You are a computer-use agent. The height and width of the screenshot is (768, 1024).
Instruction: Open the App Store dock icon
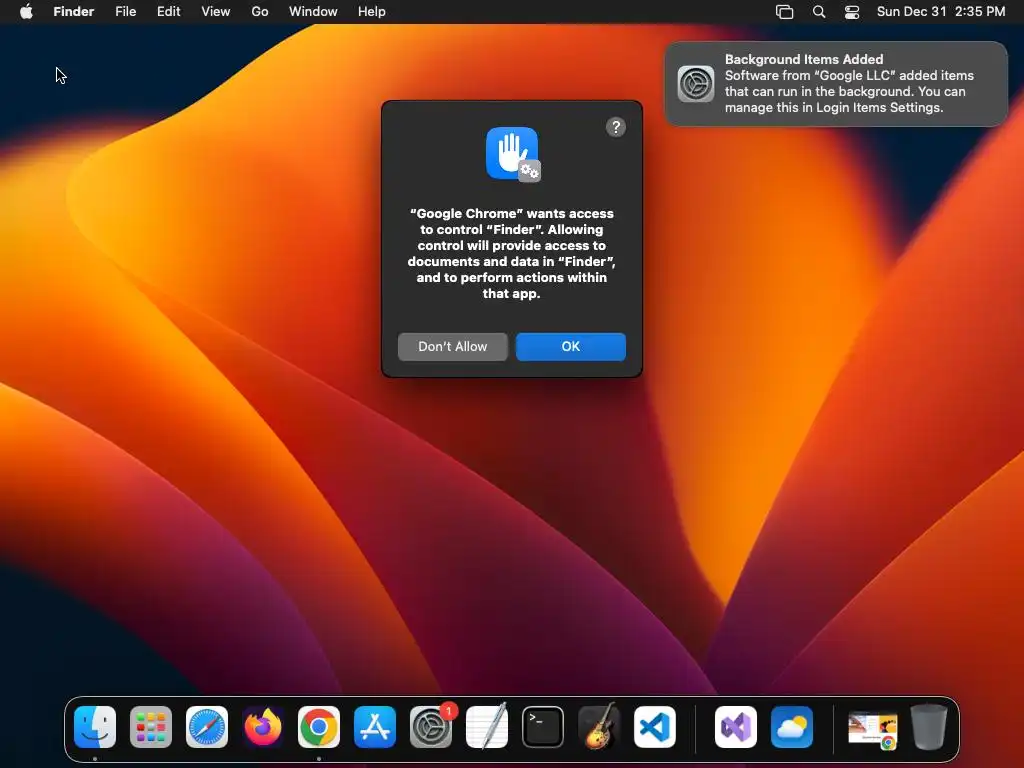(375, 727)
